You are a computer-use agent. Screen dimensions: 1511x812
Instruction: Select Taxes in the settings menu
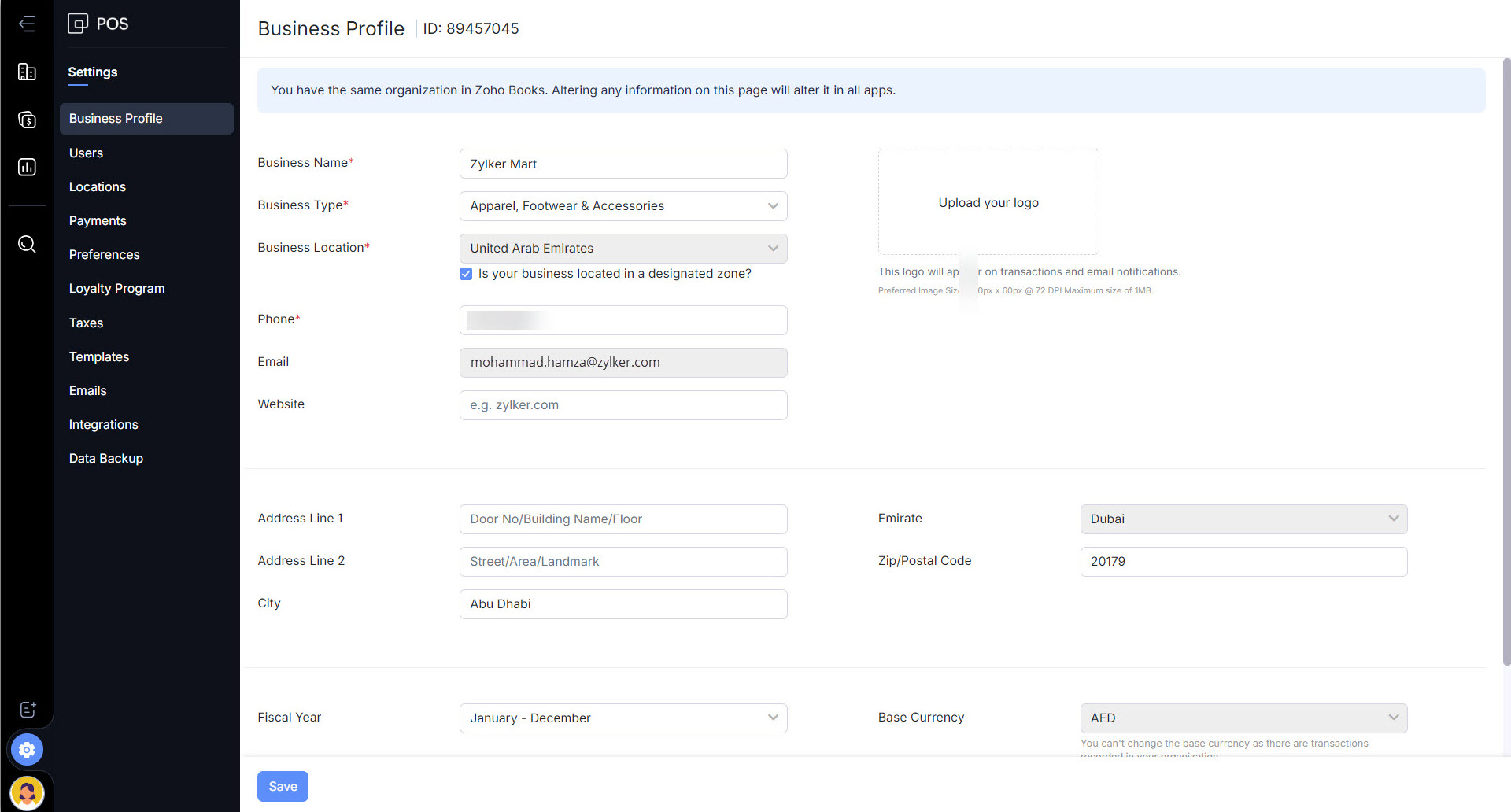[86, 323]
